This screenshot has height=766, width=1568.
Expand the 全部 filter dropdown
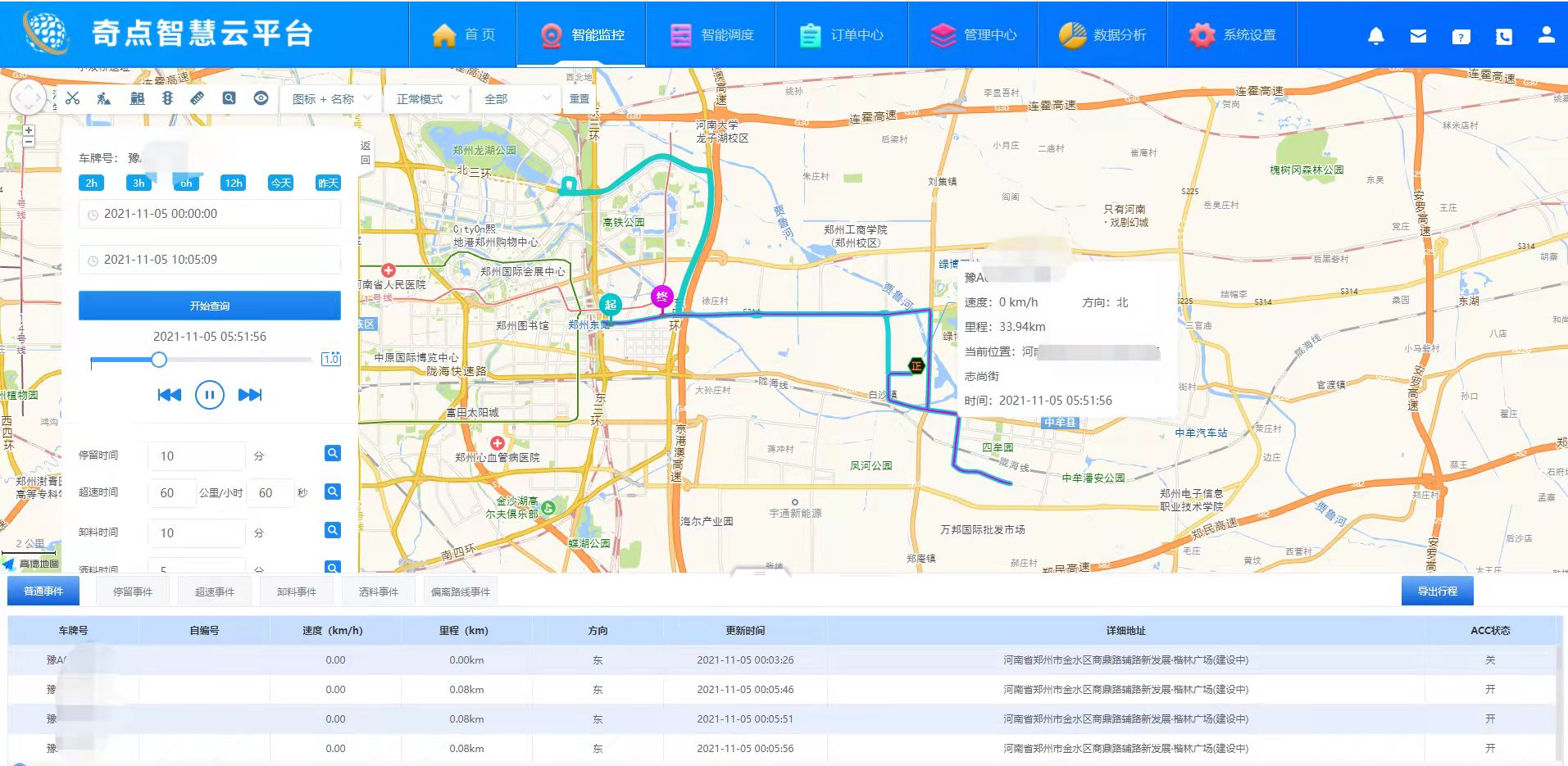(516, 99)
